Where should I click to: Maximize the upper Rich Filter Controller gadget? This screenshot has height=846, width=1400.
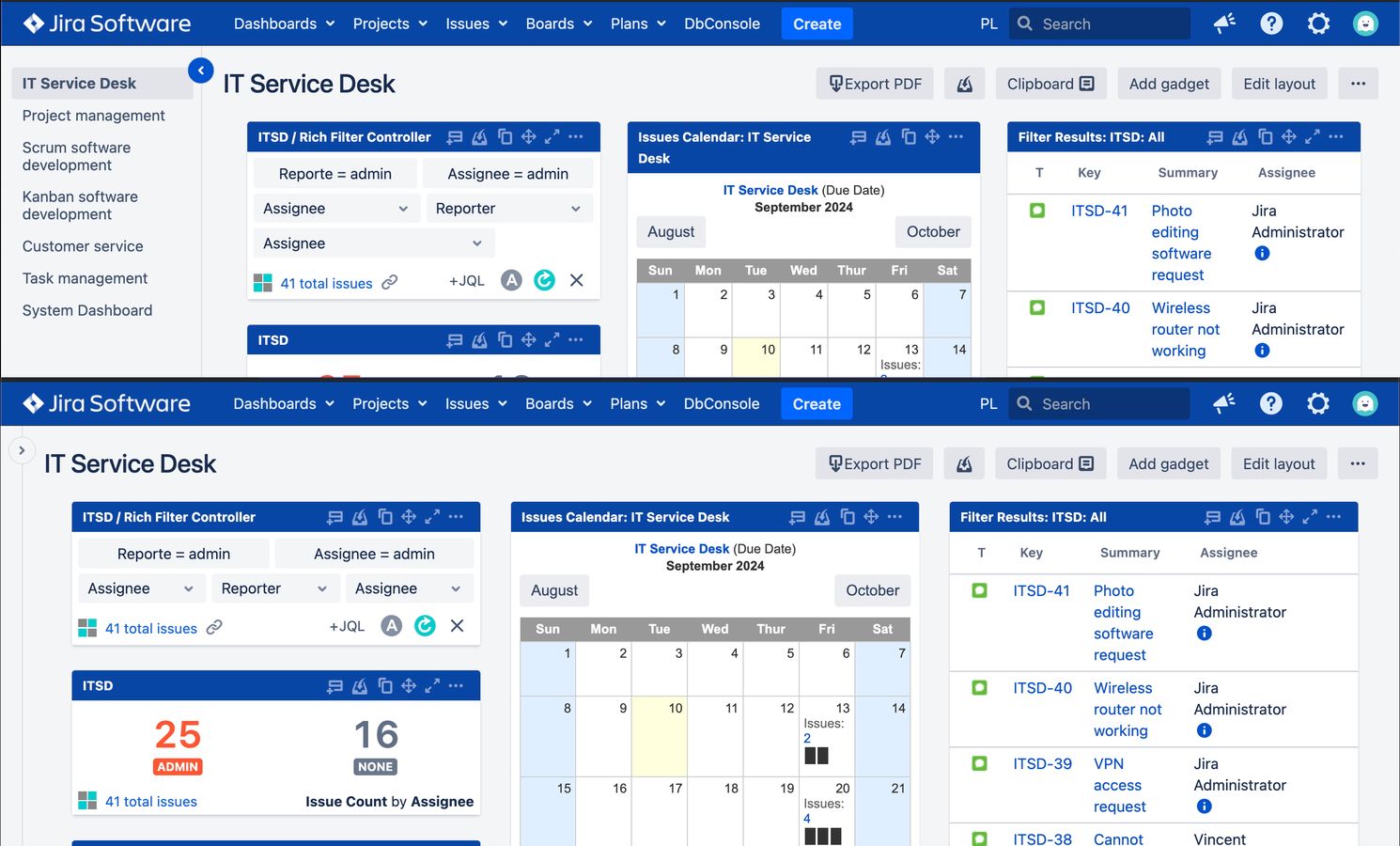tap(552, 137)
